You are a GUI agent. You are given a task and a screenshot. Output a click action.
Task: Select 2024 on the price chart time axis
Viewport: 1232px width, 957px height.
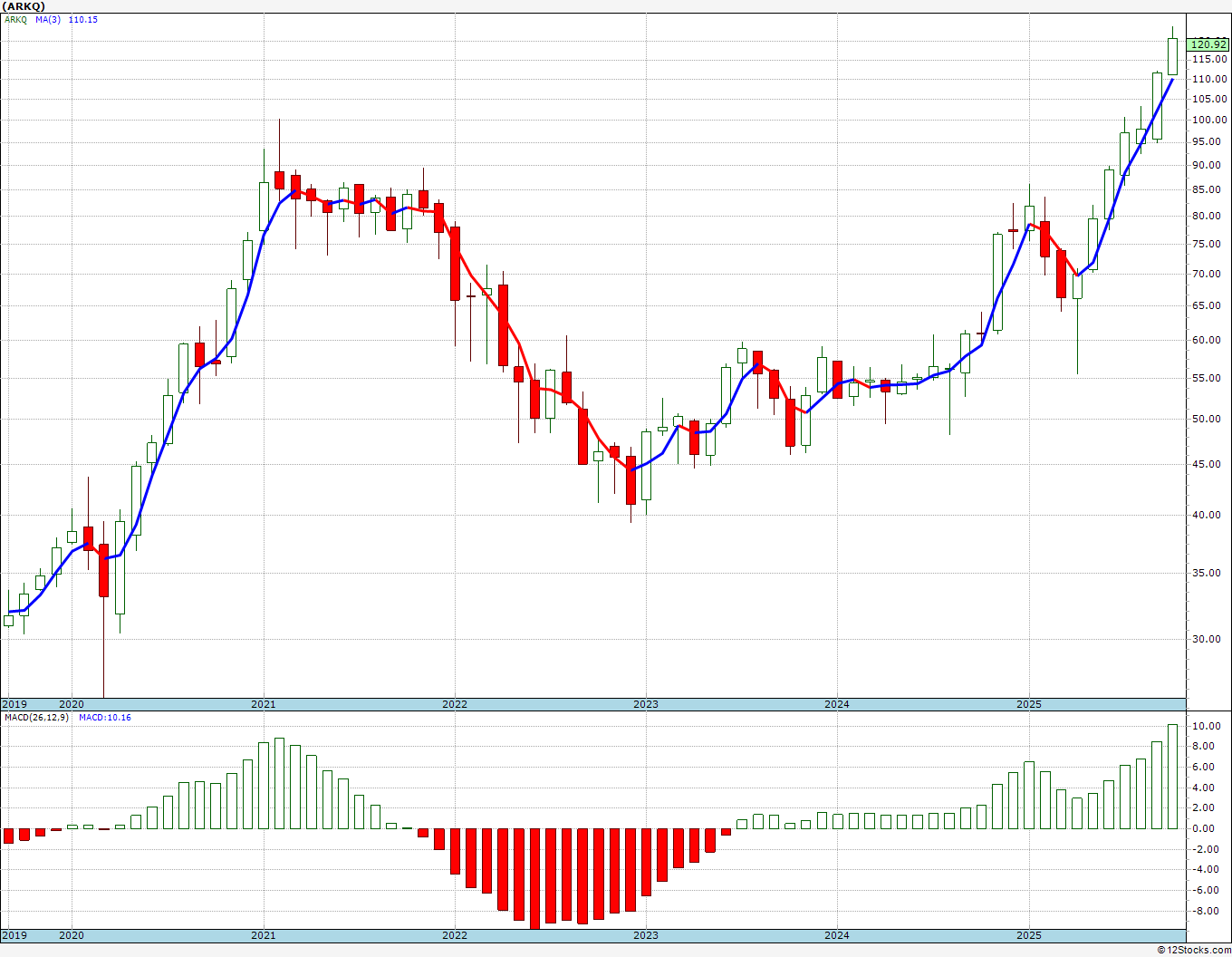pyautogui.click(x=836, y=704)
